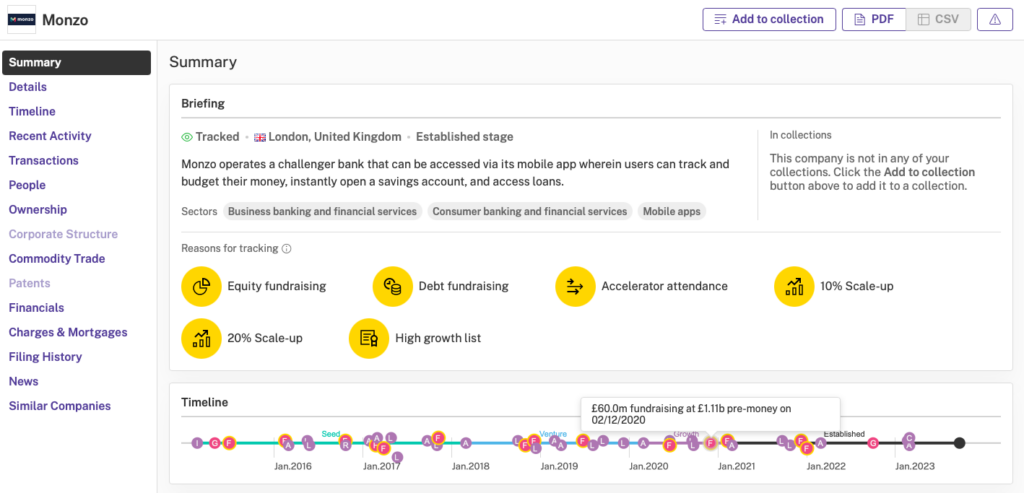Open Commodity Trade in the sidebar
1024x493 pixels.
tap(57, 259)
